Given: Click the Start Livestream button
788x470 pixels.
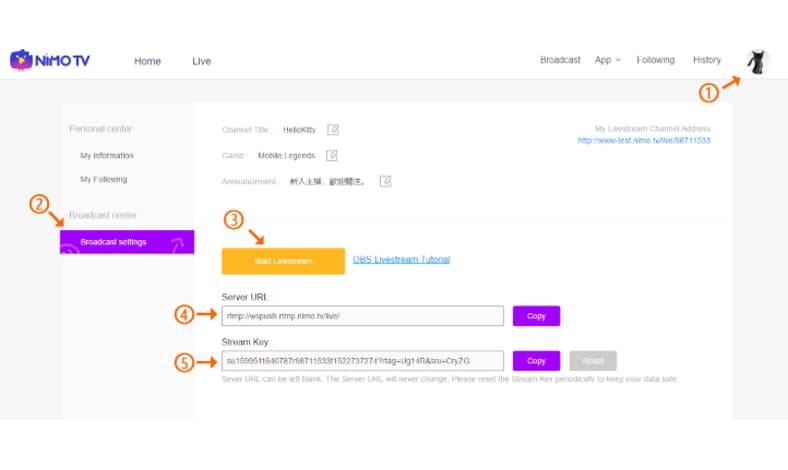Looking at the screenshot, I should 283,261.
